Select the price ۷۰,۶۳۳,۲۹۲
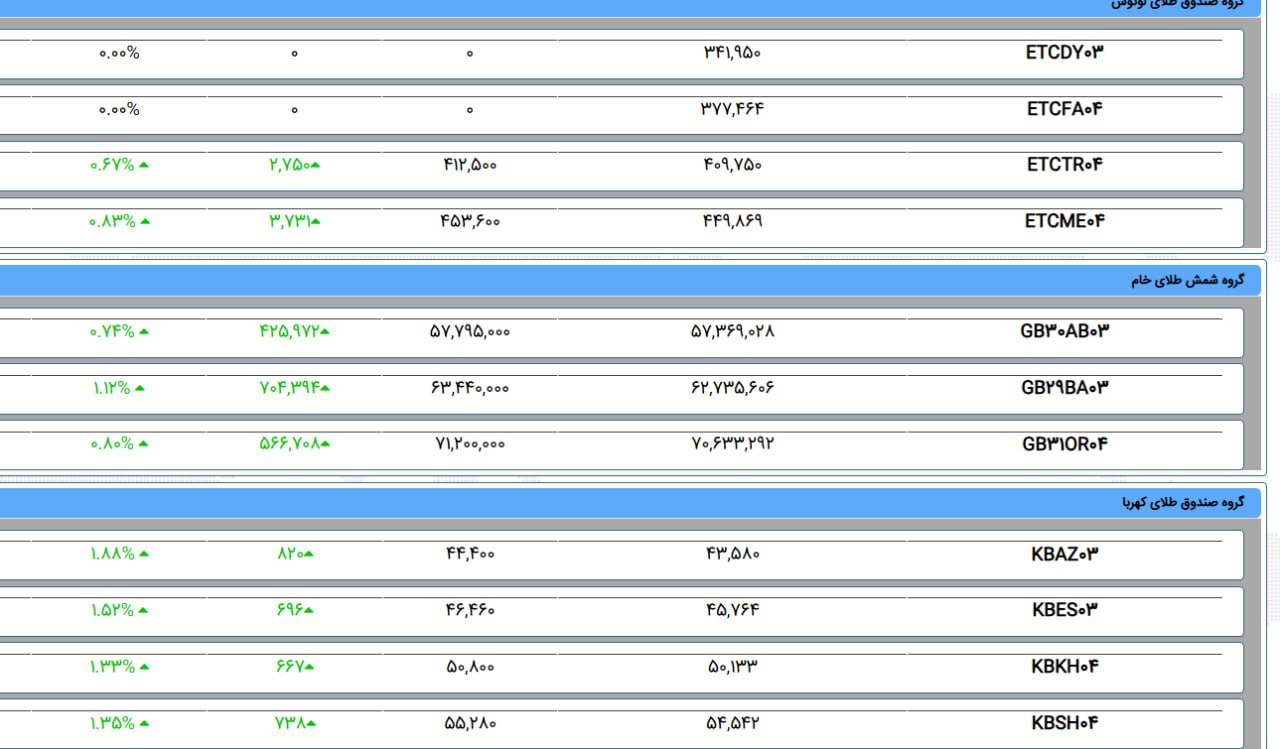1280x749 pixels. [732, 444]
